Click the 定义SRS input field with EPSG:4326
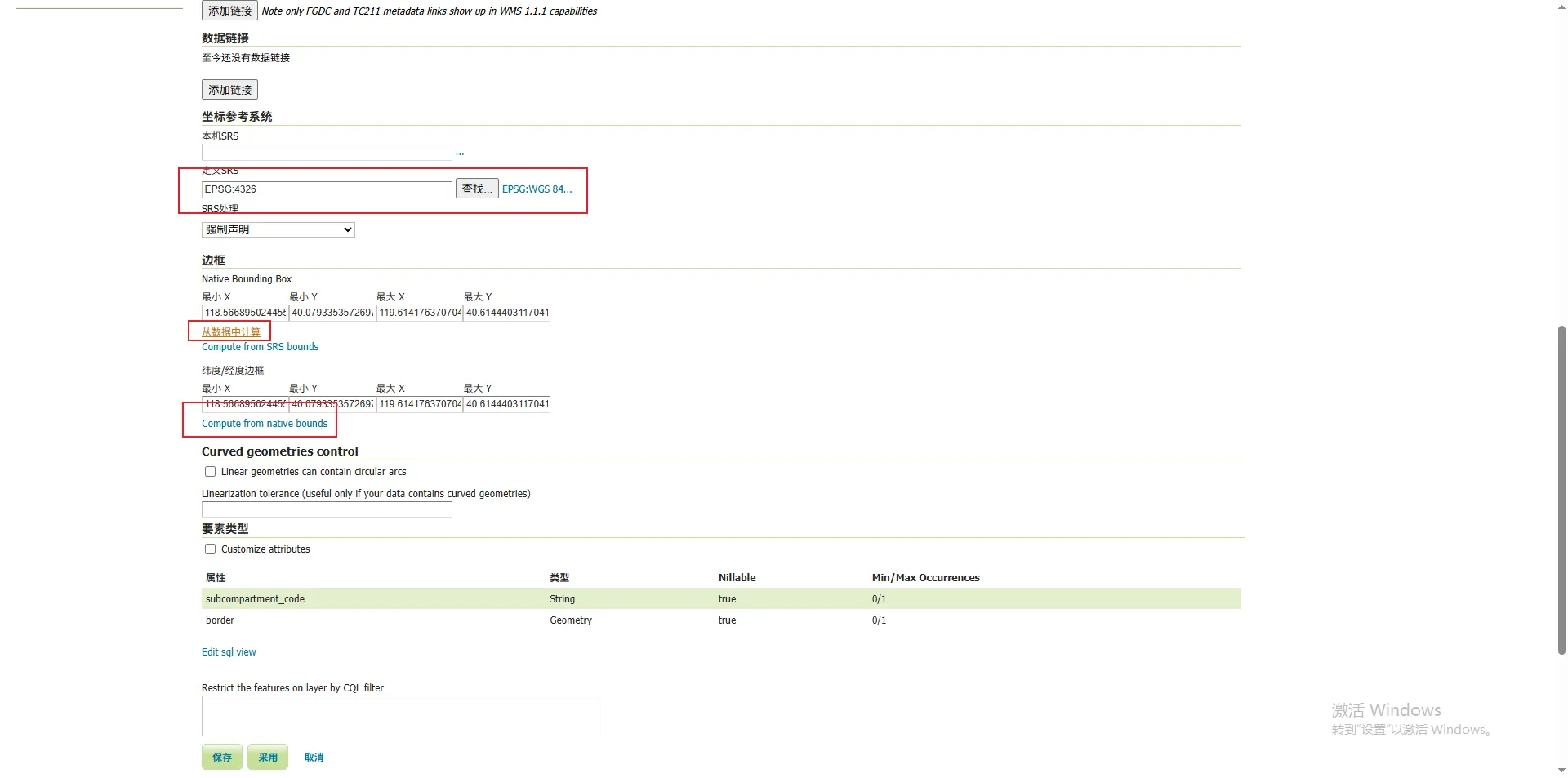1568x778 pixels. point(327,189)
